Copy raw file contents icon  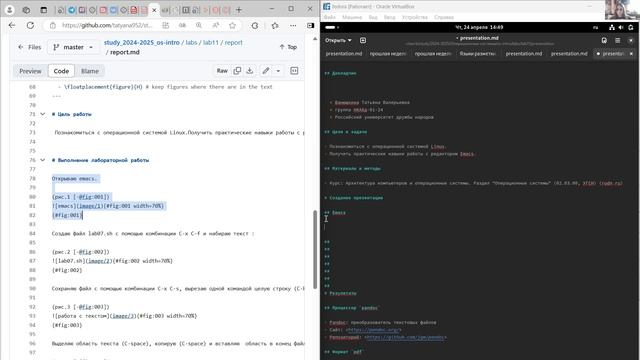pos(237,71)
